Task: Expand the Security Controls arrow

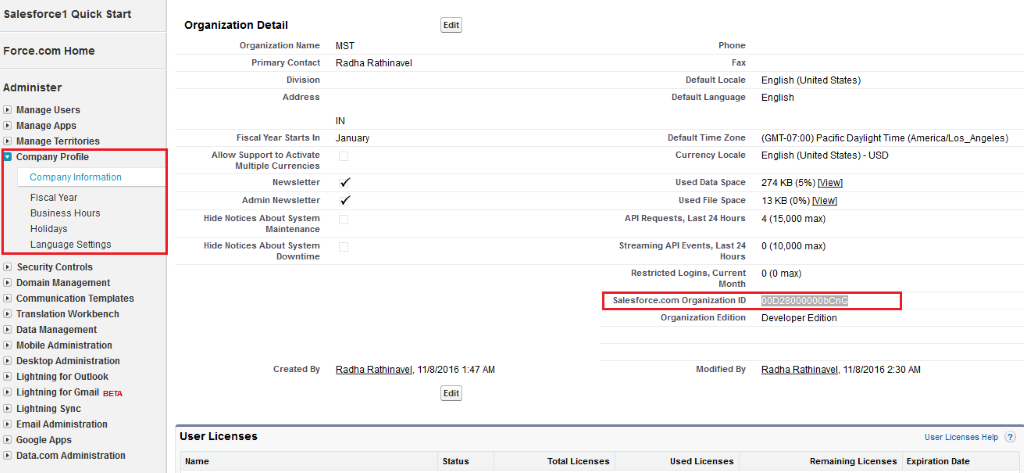Action: point(8,267)
